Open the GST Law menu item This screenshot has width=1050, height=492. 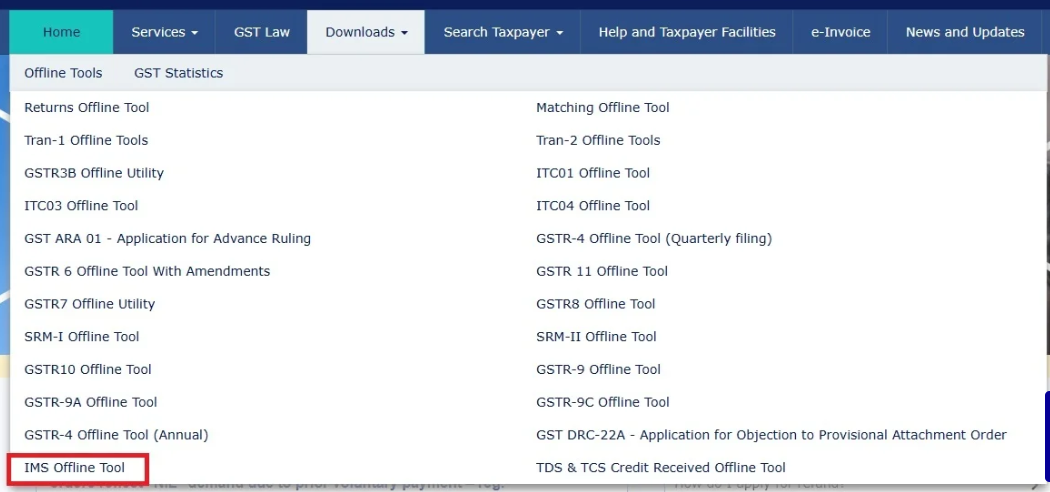pyautogui.click(x=261, y=32)
